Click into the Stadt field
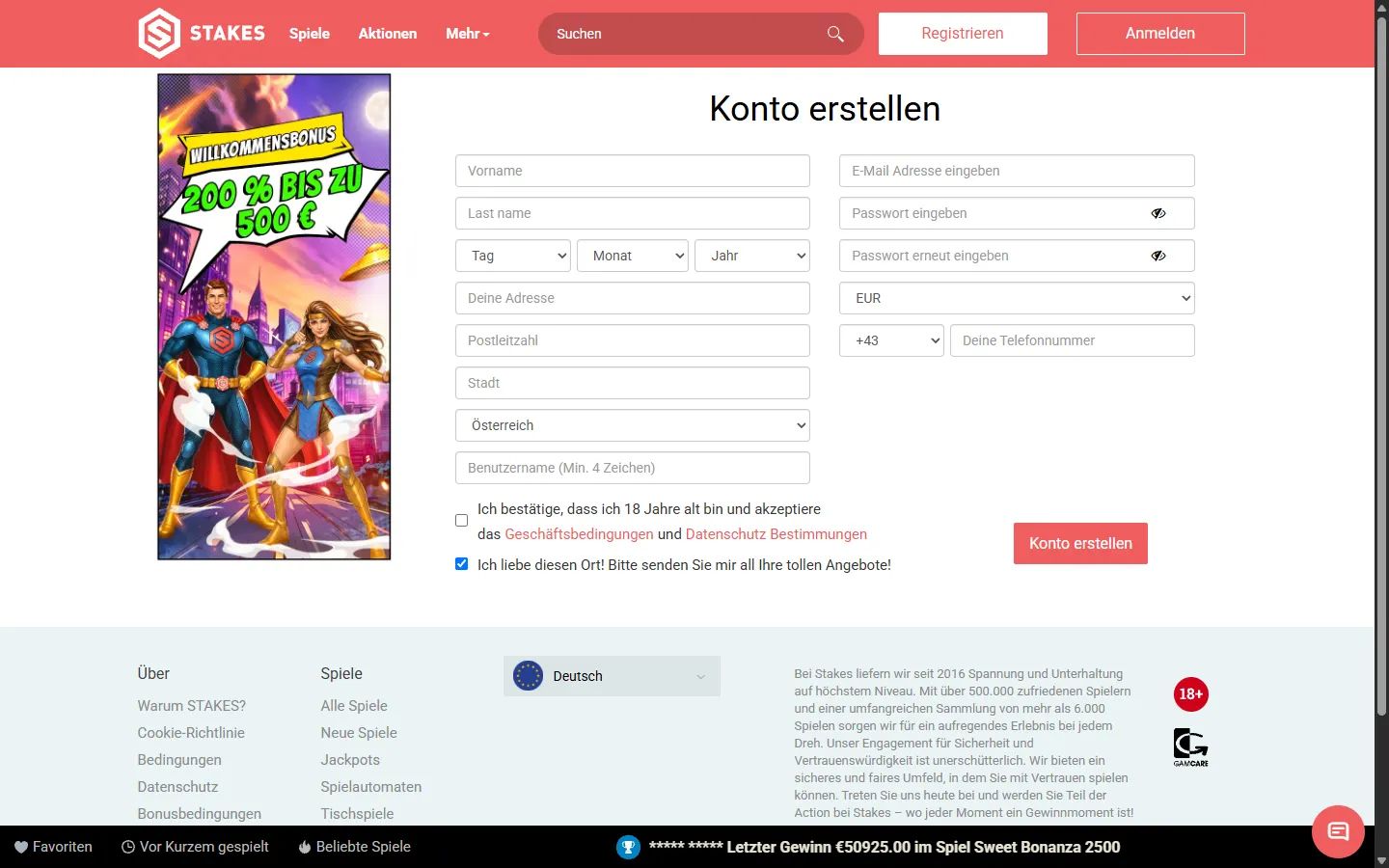The image size is (1389, 868). coord(633,383)
